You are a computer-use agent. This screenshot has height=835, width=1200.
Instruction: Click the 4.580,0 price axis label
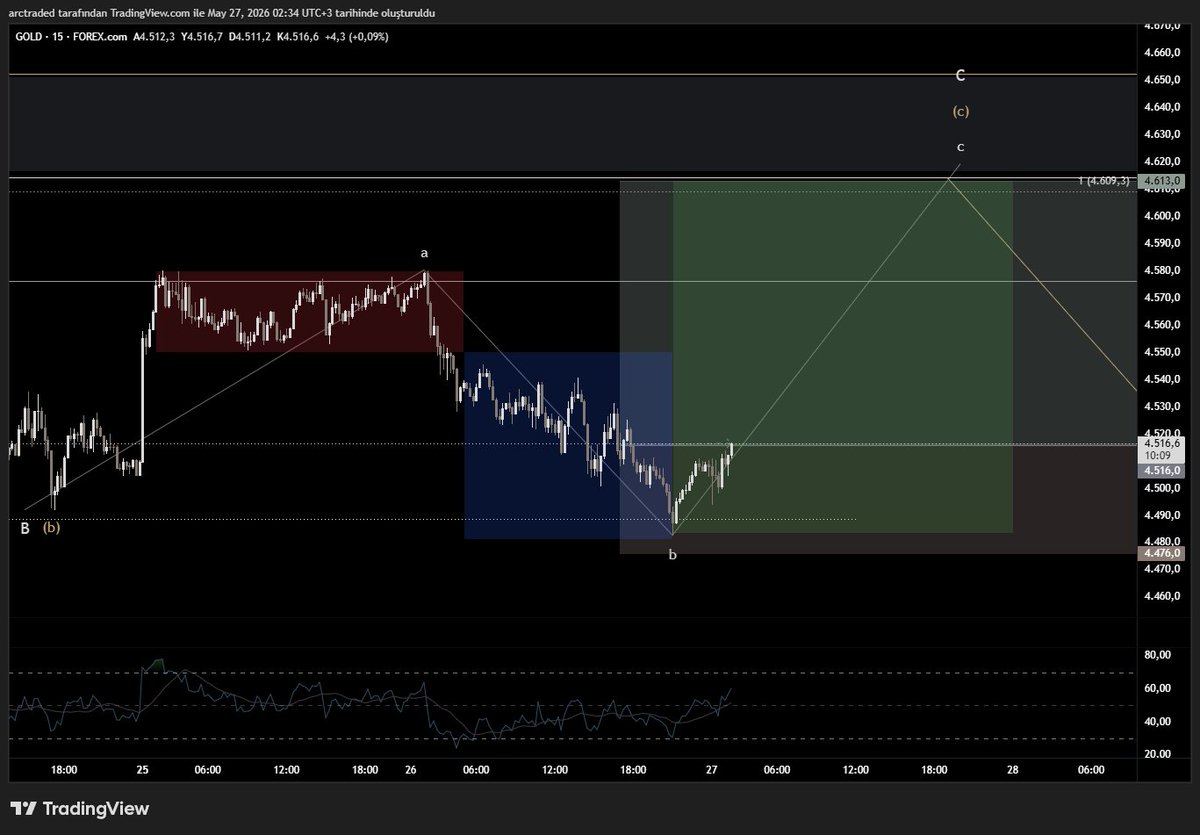click(x=1163, y=270)
